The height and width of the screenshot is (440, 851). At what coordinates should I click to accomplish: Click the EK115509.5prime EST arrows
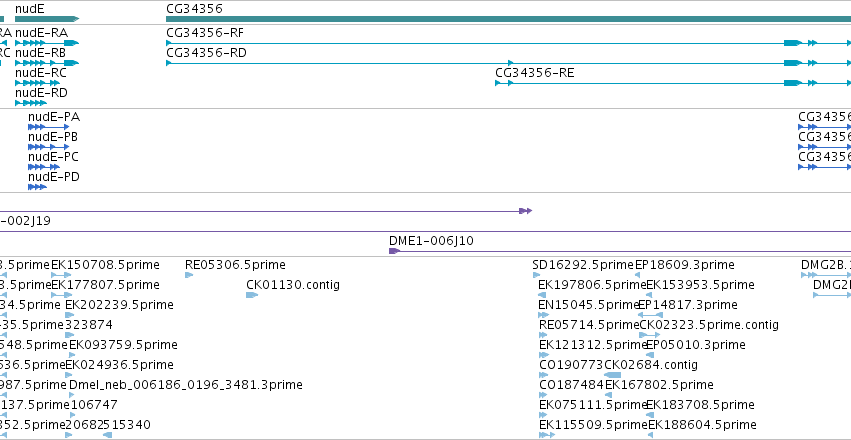point(547,435)
